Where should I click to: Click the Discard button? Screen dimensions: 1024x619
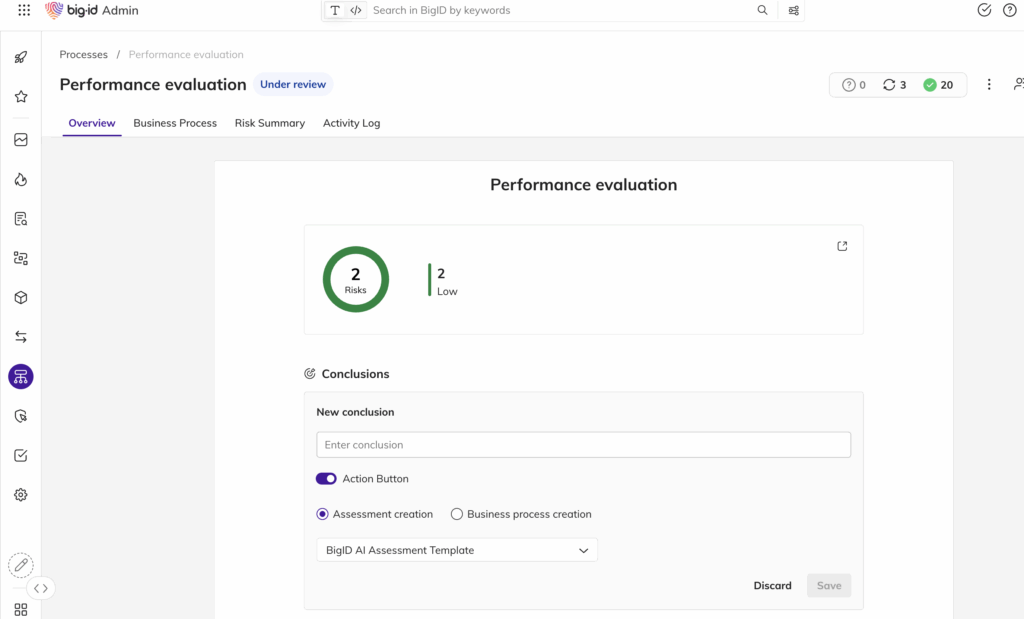(772, 586)
